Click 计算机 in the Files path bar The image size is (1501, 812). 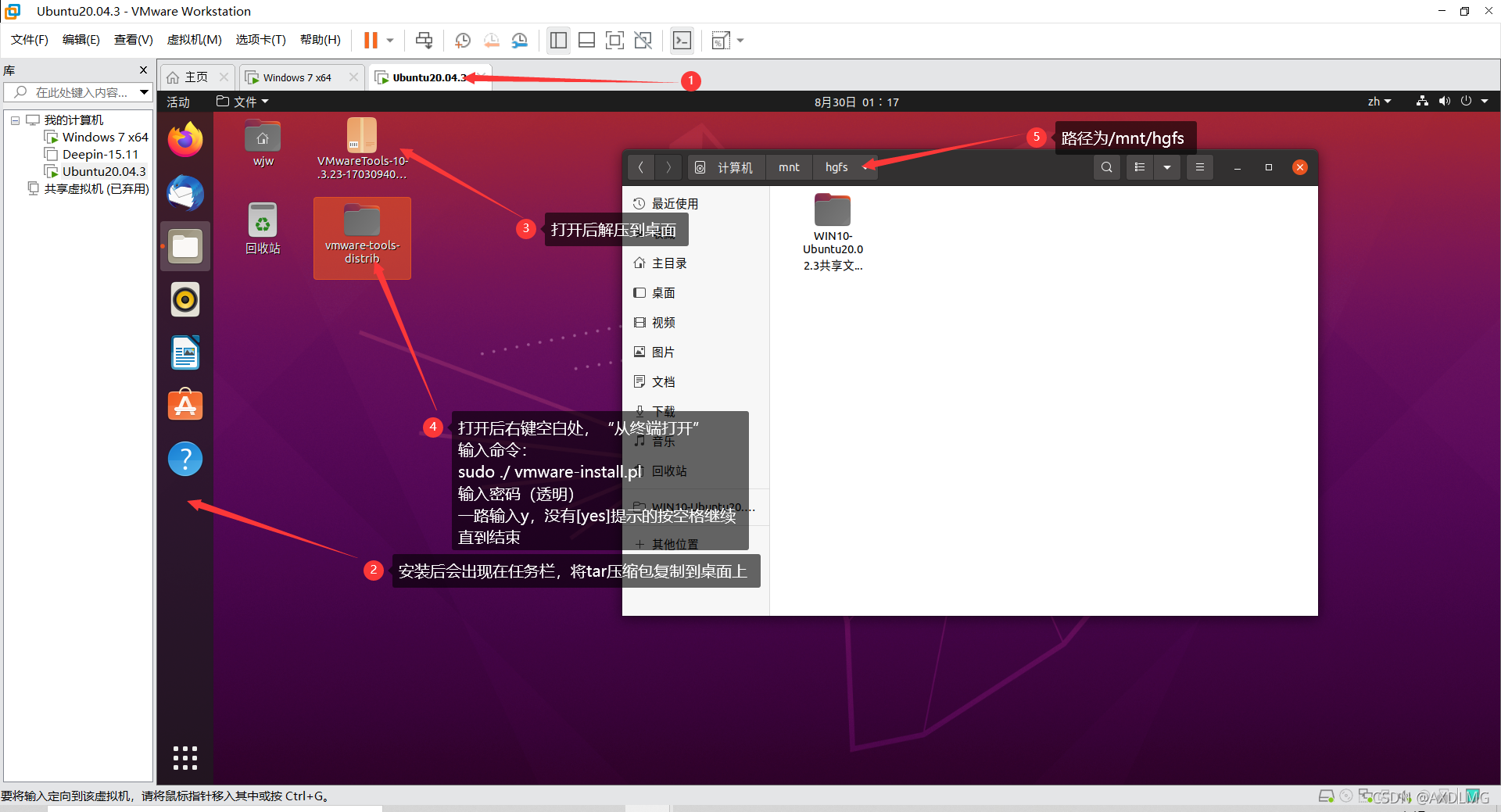click(724, 167)
